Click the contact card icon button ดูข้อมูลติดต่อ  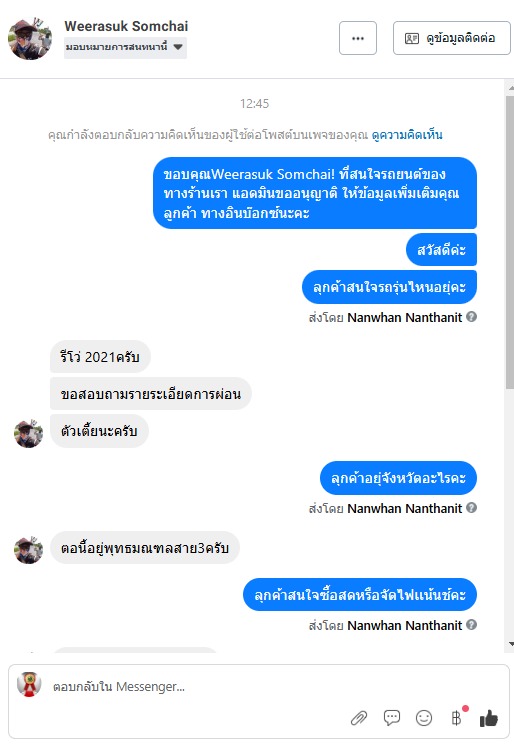pyautogui.click(x=451, y=38)
